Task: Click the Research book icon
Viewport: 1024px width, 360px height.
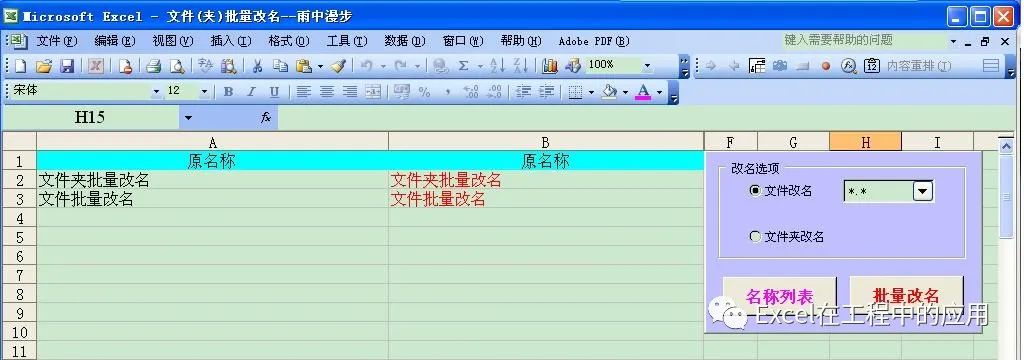Action: click(x=229, y=66)
